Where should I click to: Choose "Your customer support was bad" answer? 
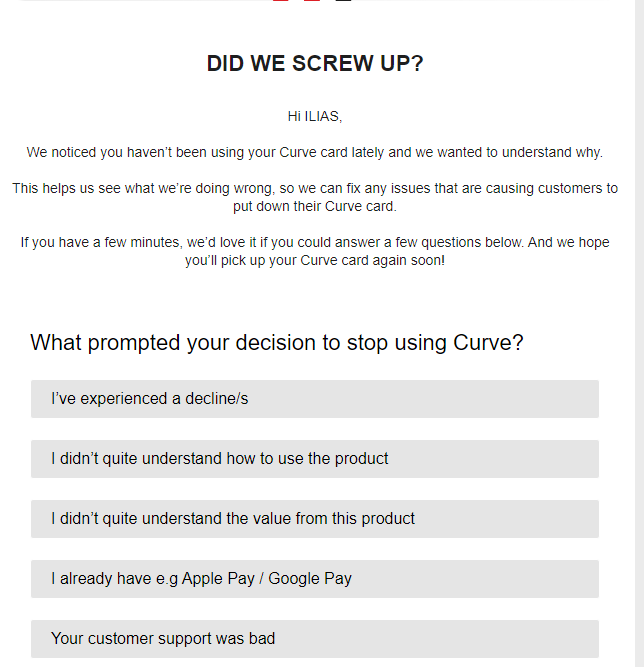(x=315, y=639)
